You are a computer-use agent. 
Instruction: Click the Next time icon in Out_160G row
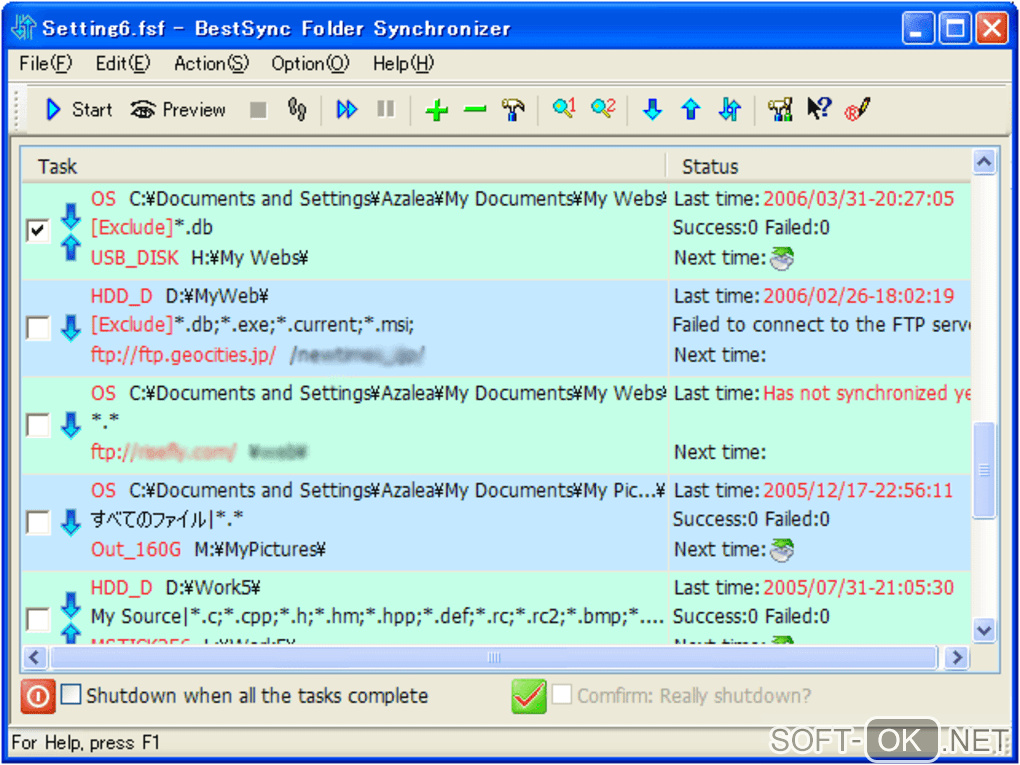tap(782, 550)
